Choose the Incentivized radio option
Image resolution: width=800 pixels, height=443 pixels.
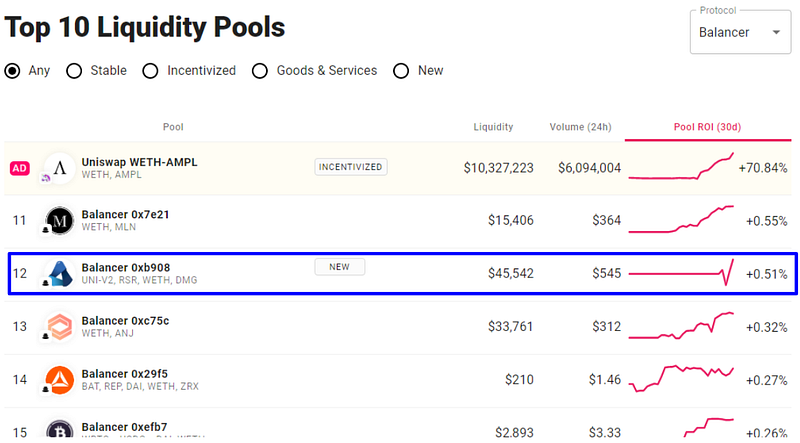tap(150, 71)
